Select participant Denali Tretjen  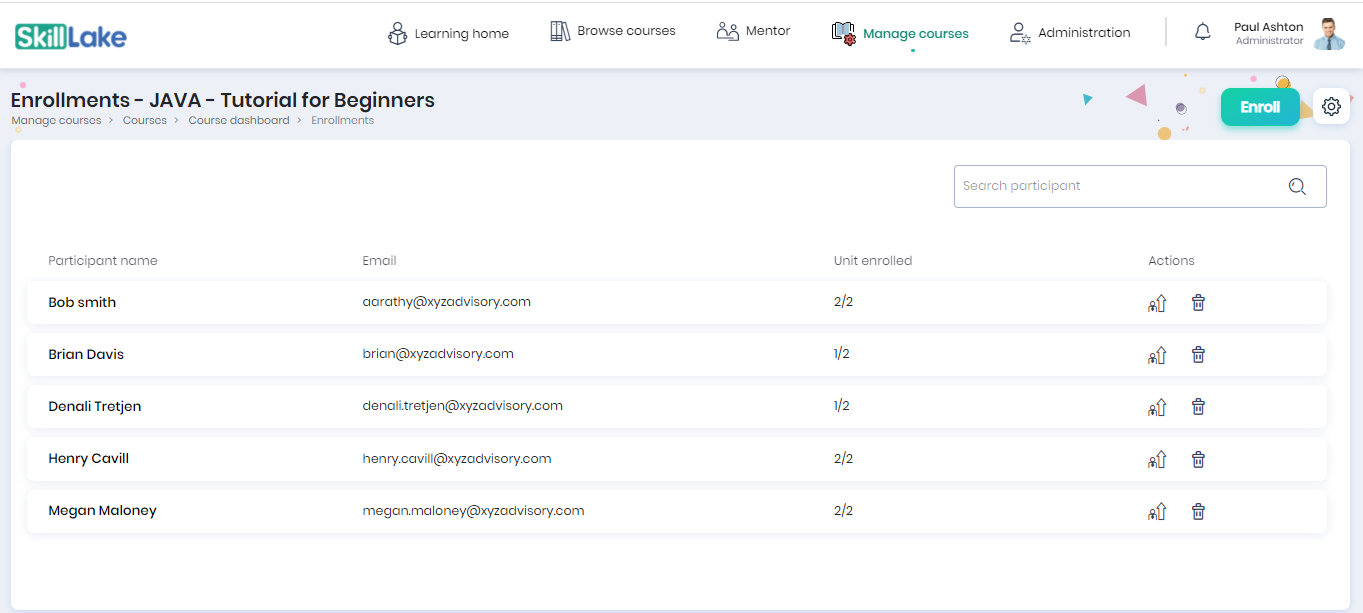coord(95,406)
